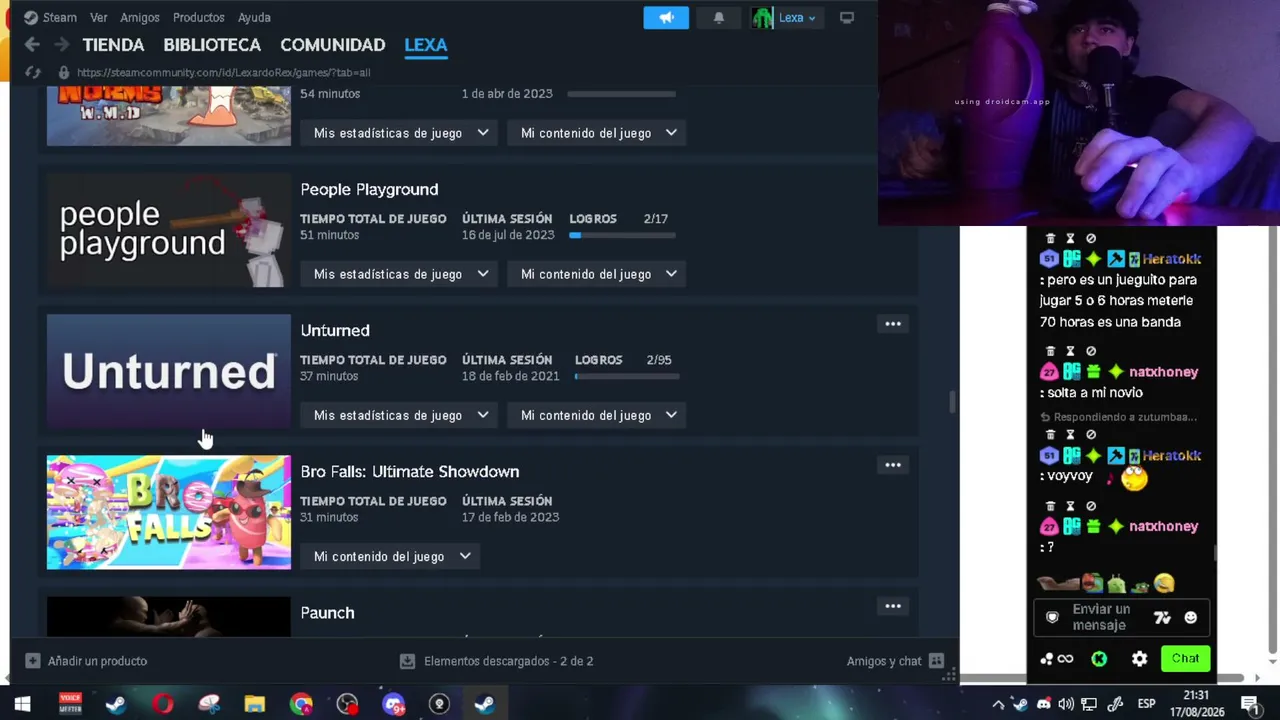Open chat settings gear icon
The width and height of the screenshot is (1280, 720).
coord(1139,658)
